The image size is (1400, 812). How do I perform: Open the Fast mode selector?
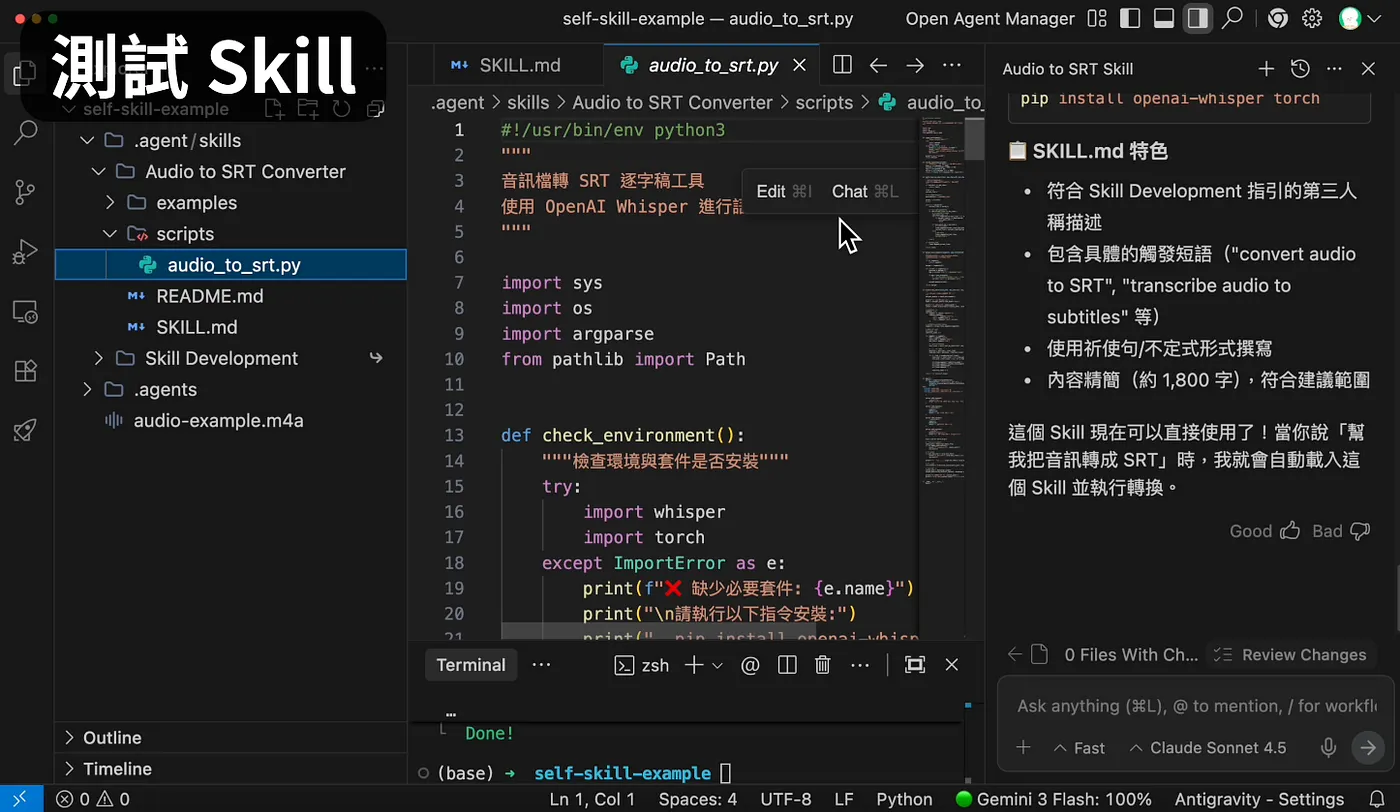[1079, 748]
